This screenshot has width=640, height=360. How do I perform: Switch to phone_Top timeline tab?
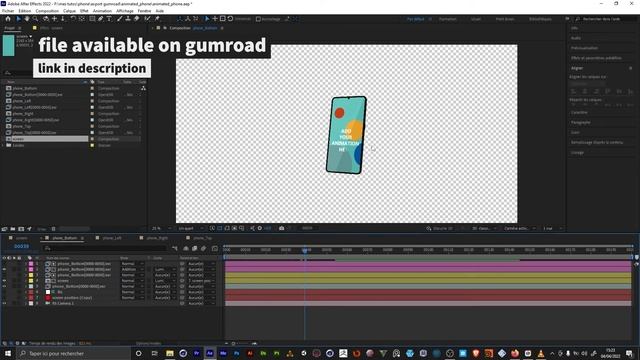coord(202,238)
